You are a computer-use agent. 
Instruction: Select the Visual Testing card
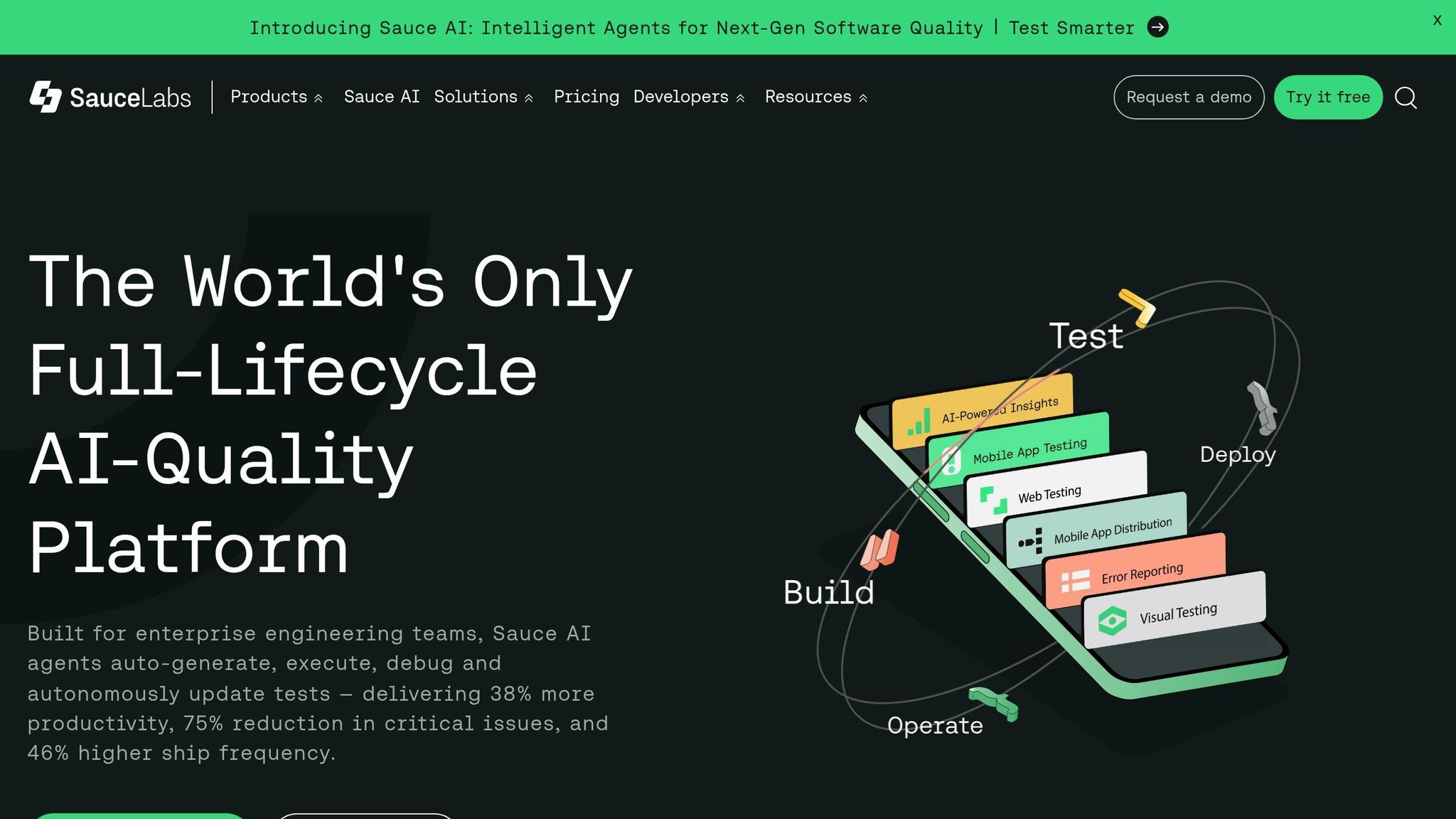pos(1174,610)
